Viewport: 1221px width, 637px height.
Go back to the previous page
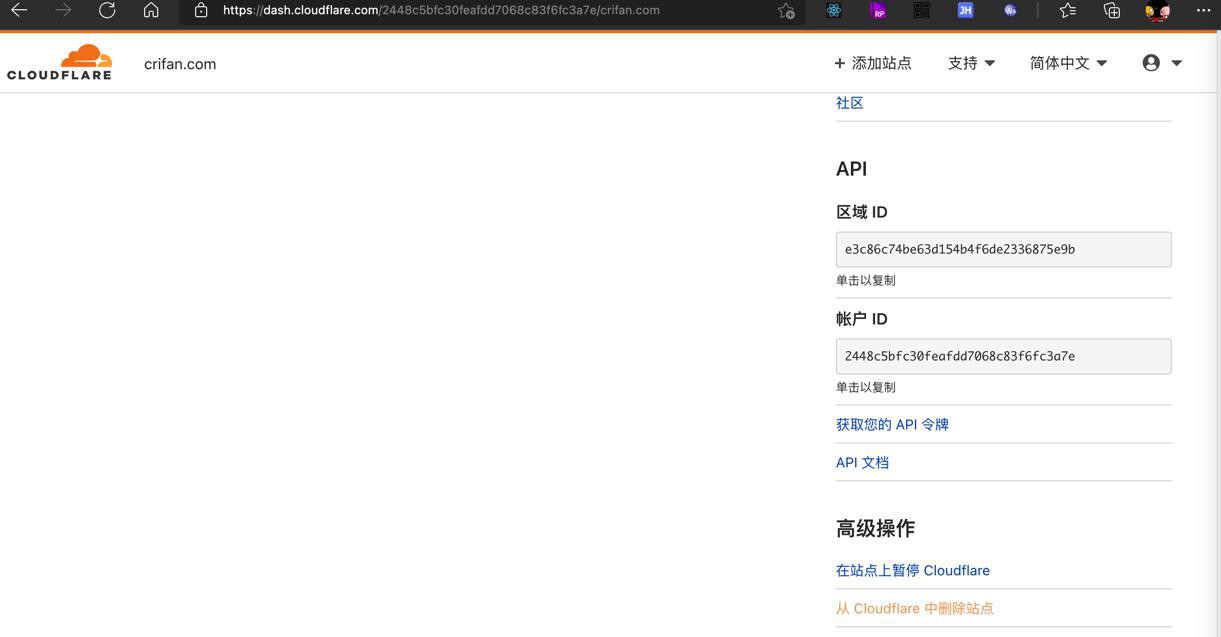[19, 10]
